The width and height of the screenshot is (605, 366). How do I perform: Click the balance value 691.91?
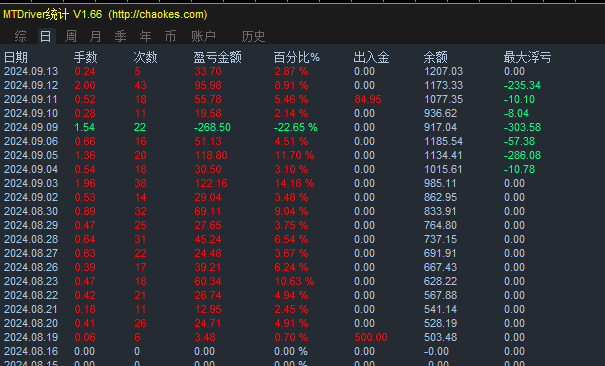click(x=440, y=253)
